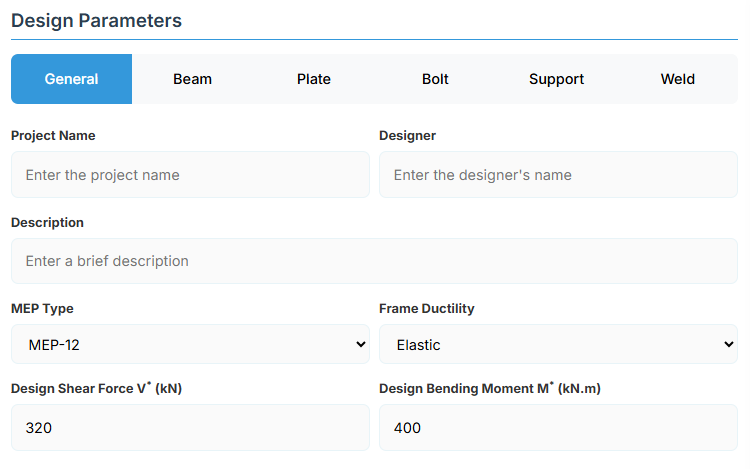The width and height of the screenshot is (750, 469).
Task: Open the Beam tab
Action: pos(192,79)
